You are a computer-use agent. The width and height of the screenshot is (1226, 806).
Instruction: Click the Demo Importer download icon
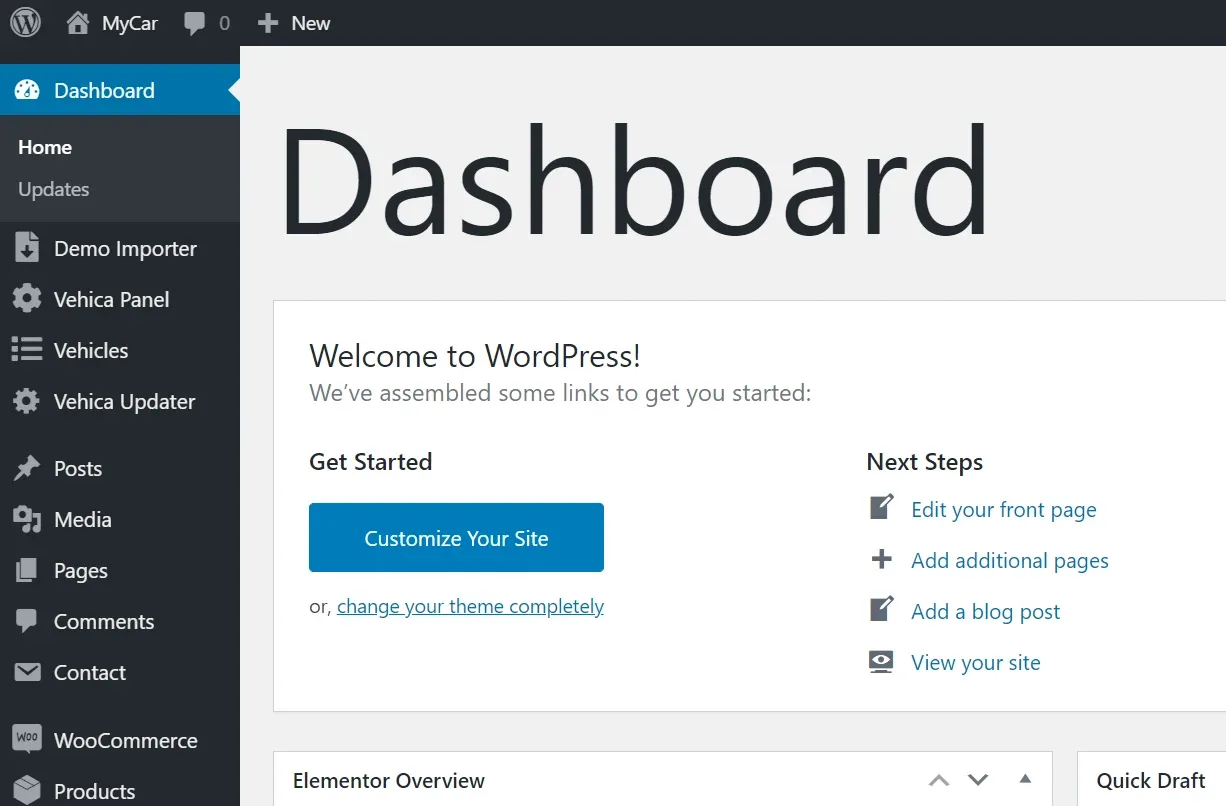point(27,248)
